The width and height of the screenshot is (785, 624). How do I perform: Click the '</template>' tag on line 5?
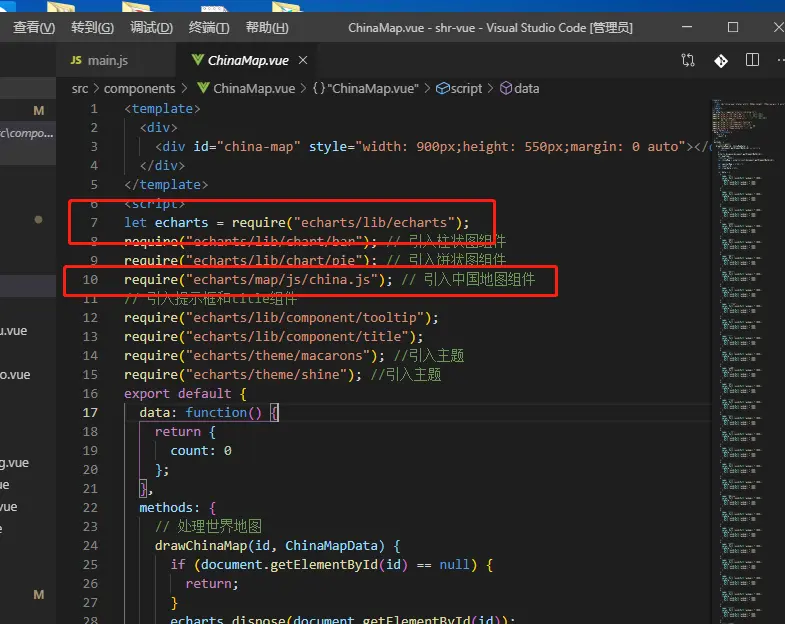tap(166, 185)
